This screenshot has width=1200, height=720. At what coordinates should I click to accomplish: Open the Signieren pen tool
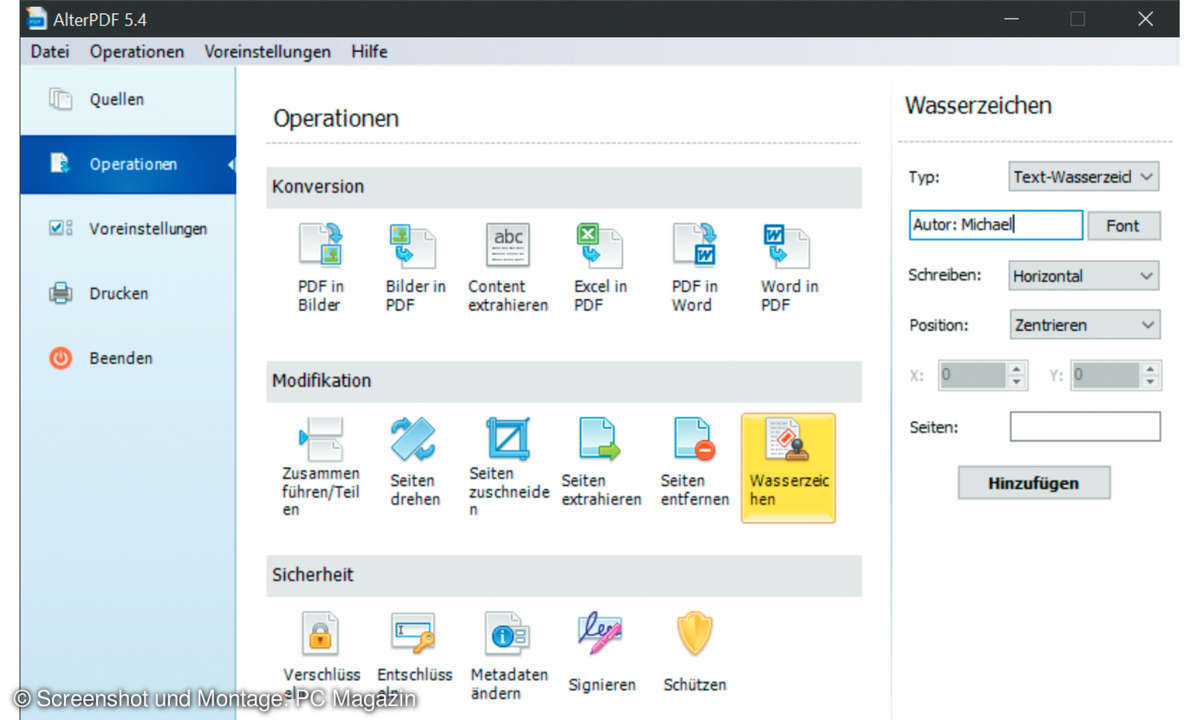(x=601, y=652)
